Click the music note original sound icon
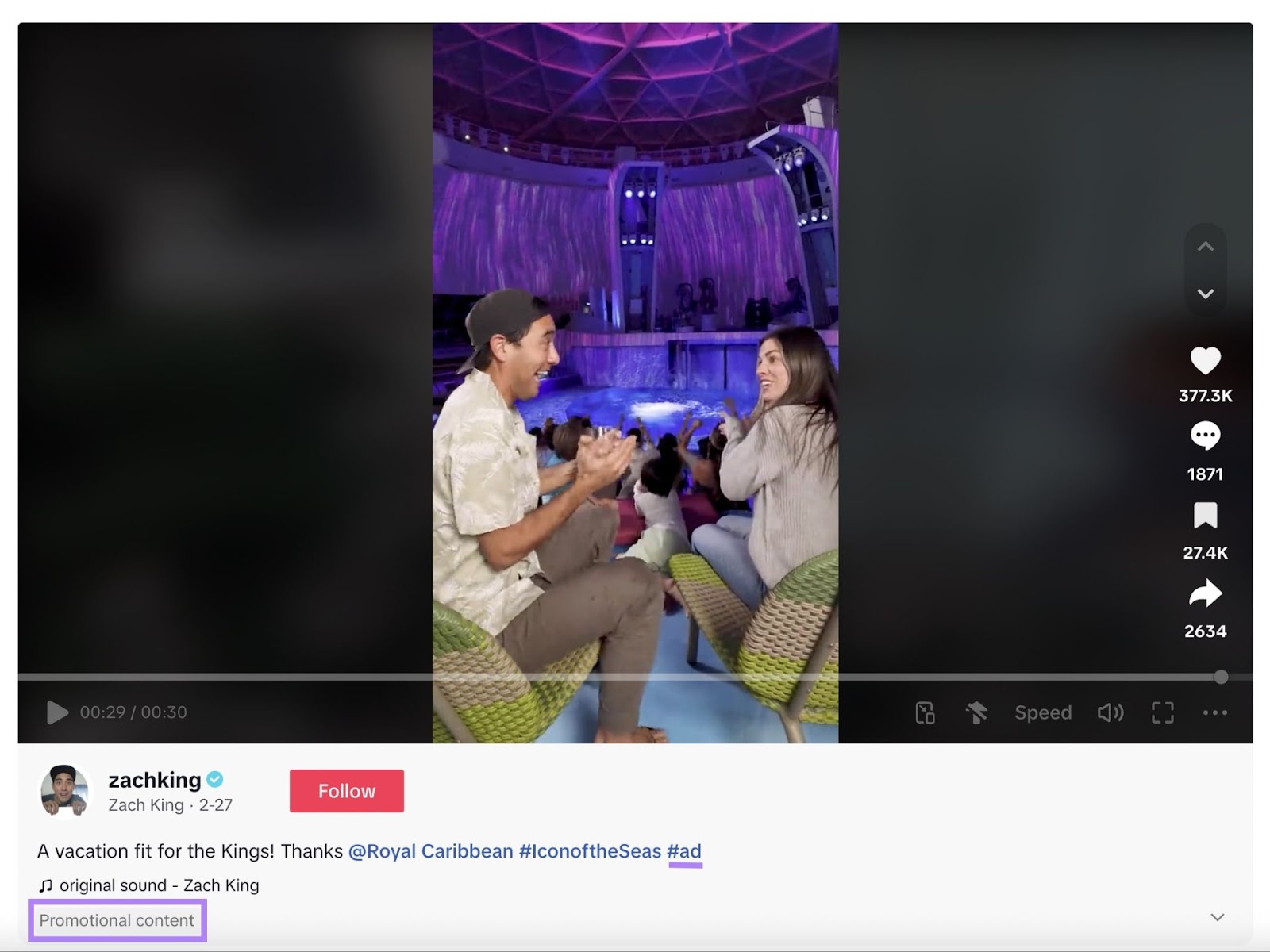The width and height of the screenshot is (1270, 952). tap(46, 885)
